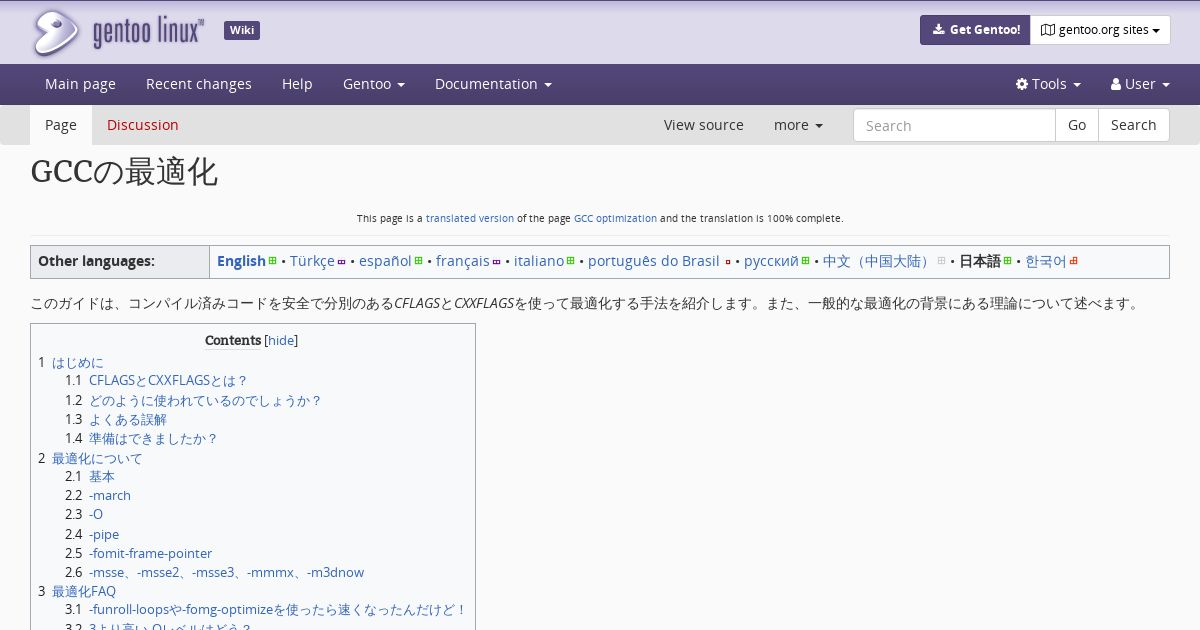
Task: Jump to 1.4 準備はできましたか？
Action: [x=153, y=438]
